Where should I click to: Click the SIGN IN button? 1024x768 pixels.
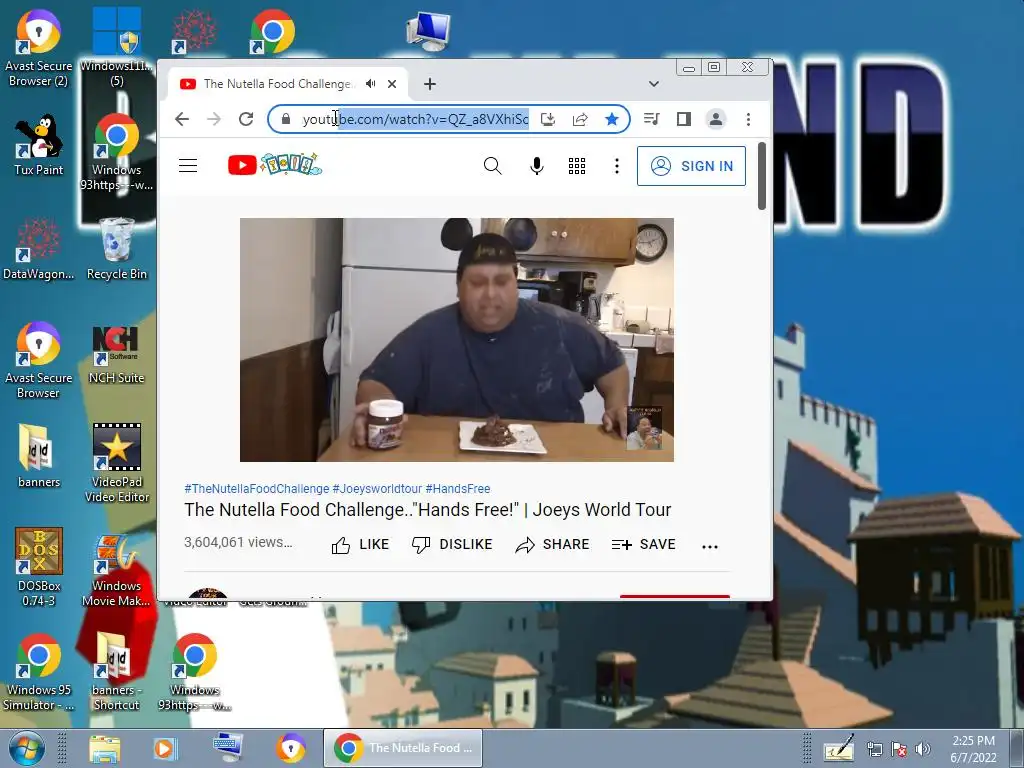[x=691, y=166]
